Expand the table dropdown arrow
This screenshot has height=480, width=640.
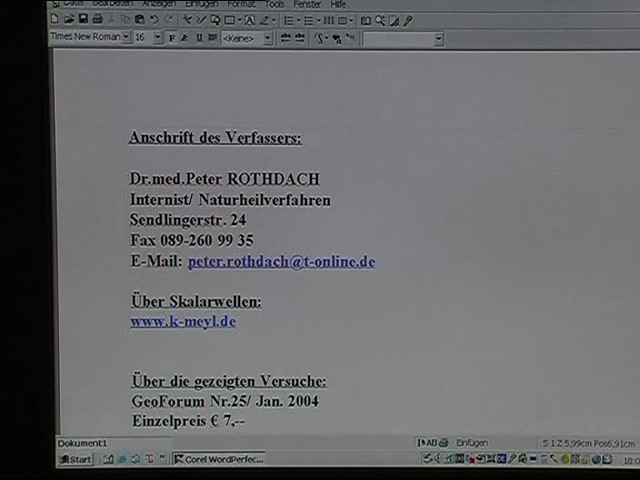click(351, 20)
